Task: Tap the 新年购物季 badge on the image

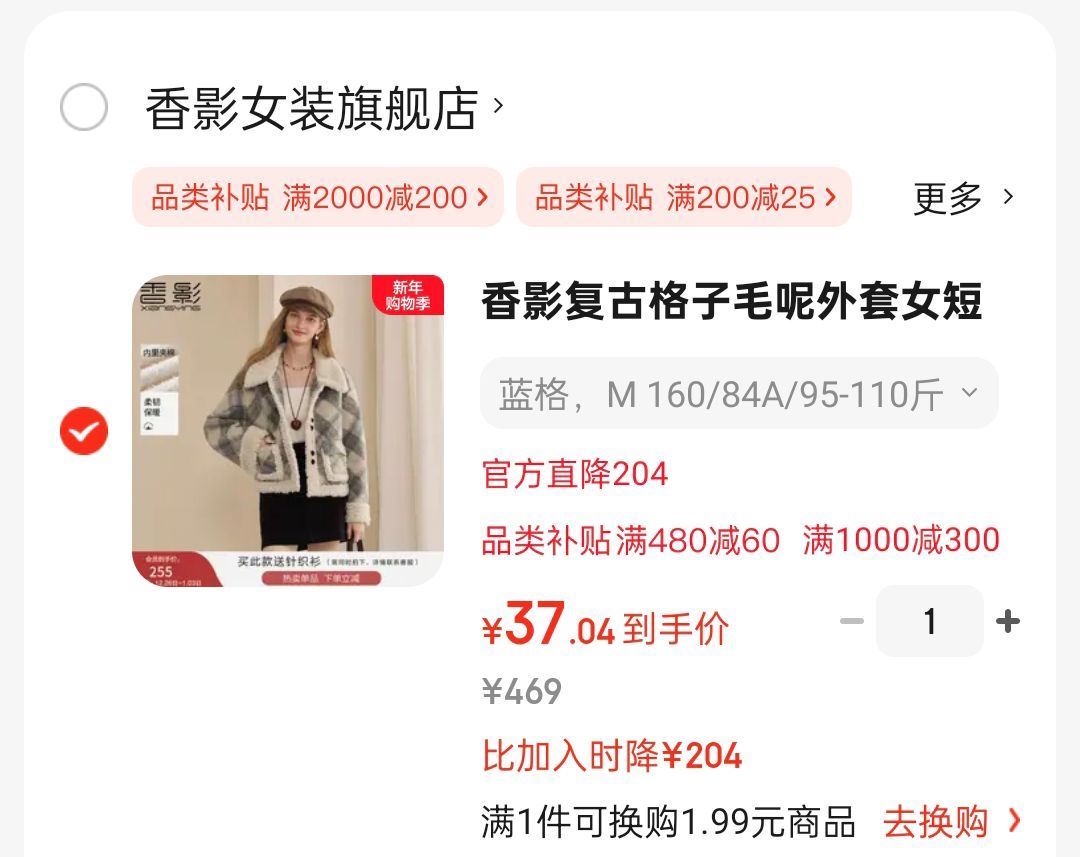Action: tap(408, 295)
